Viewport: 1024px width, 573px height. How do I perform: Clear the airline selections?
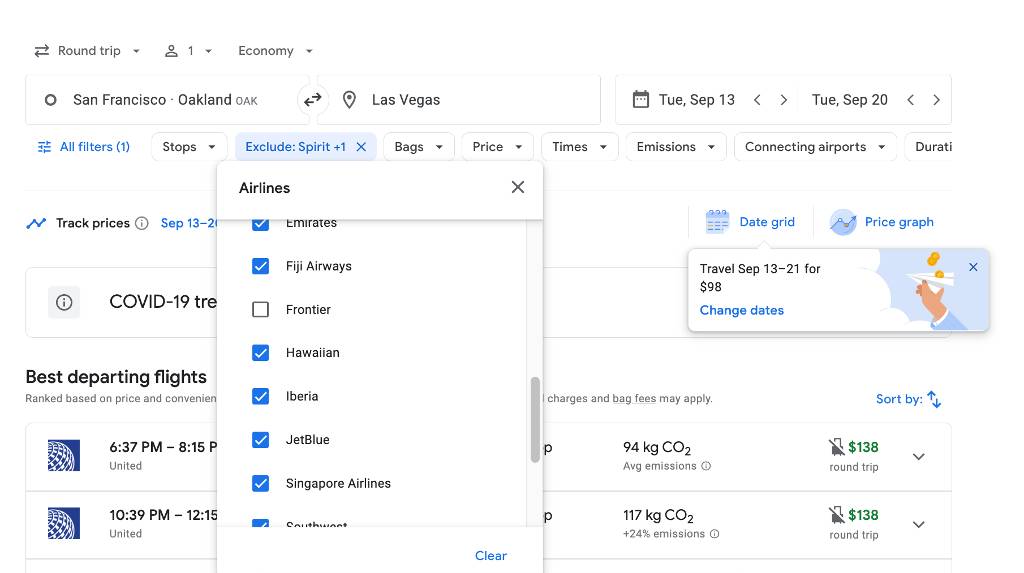point(490,555)
